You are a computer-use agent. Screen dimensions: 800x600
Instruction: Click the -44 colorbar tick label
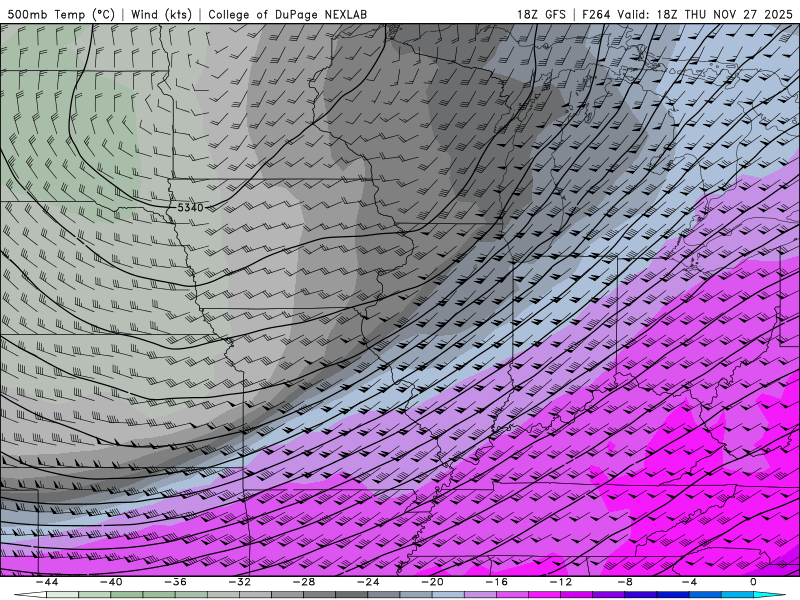47,582
